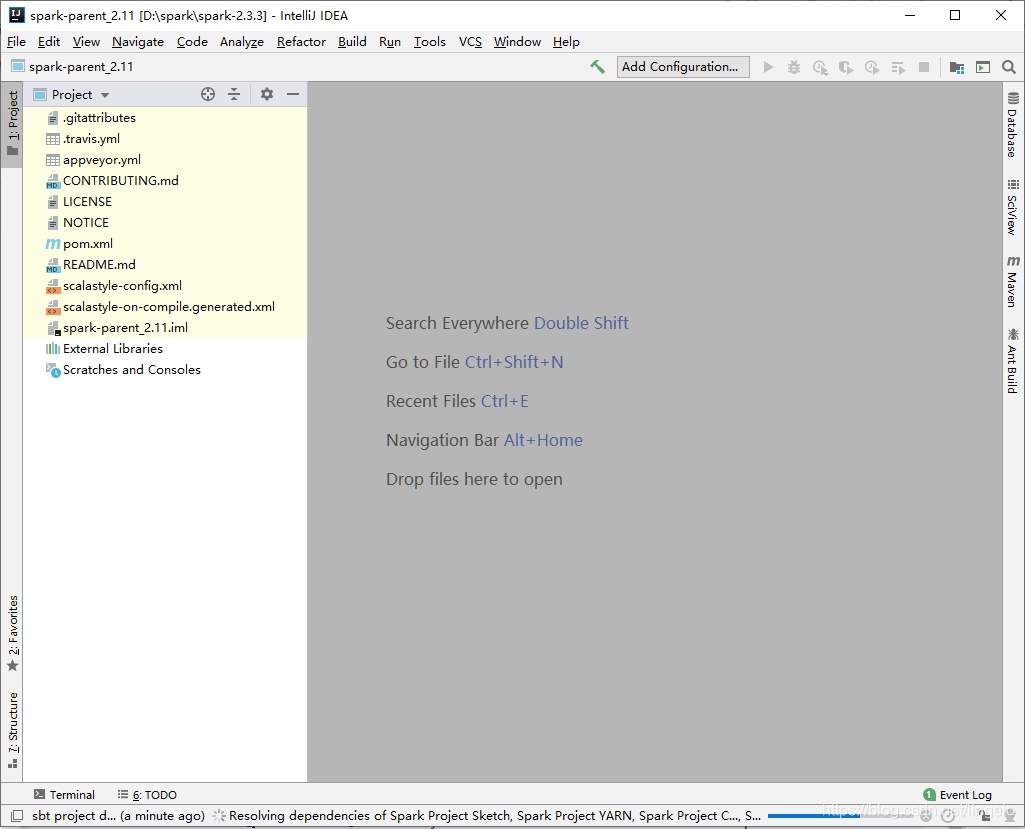Open the 7: Structure side tab
The width and height of the screenshot is (1025, 829).
click(x=12, y=730)
